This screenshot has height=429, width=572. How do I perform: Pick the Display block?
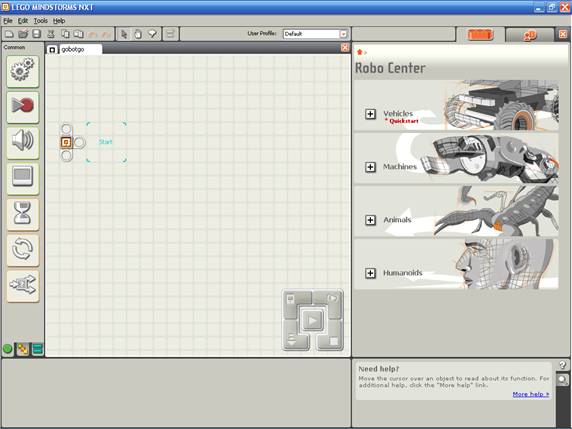(23, 178)
